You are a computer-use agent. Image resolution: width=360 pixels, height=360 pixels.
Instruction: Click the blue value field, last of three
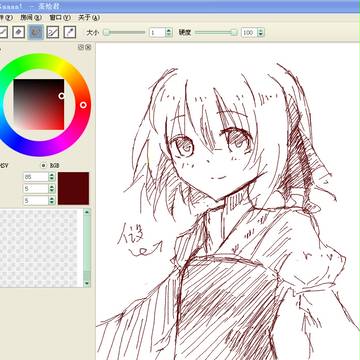click(36, 200)
